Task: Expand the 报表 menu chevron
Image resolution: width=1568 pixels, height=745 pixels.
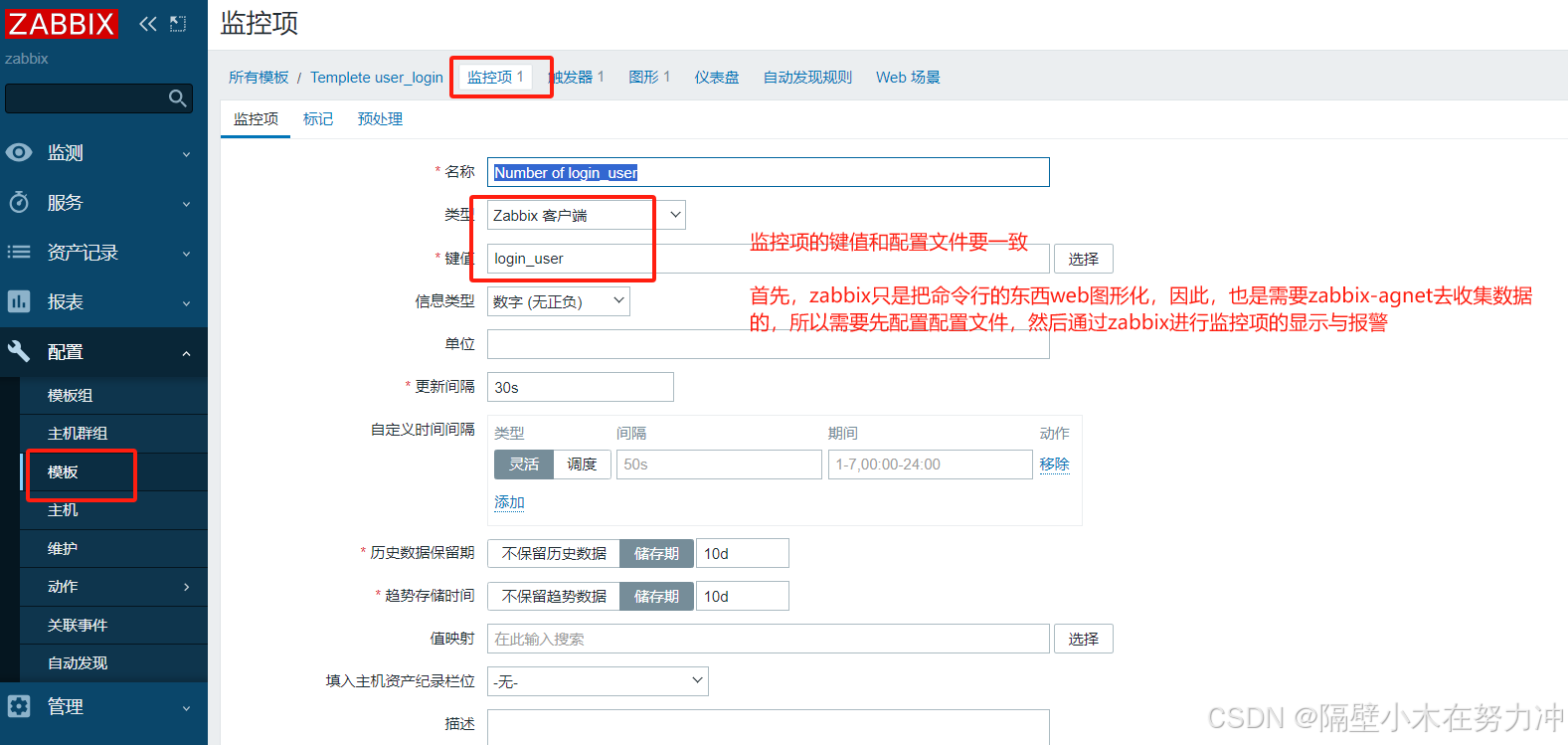Action: click(x=186, y=303)
